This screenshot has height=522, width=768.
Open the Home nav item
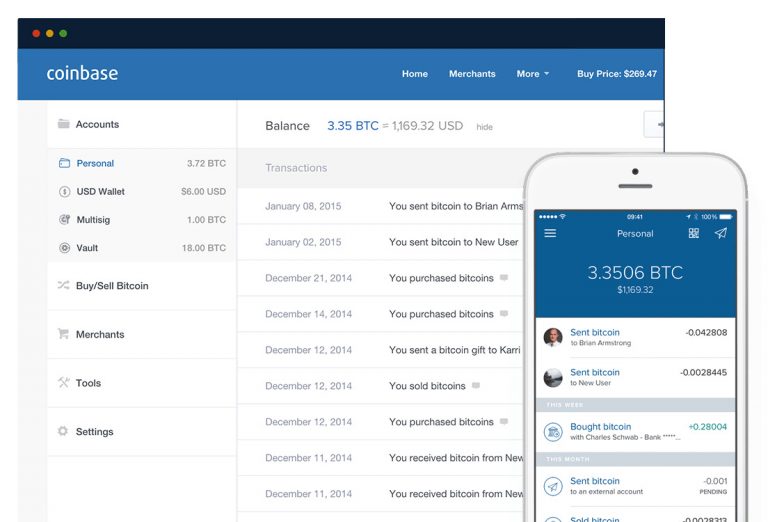click(x=415, y=74)
